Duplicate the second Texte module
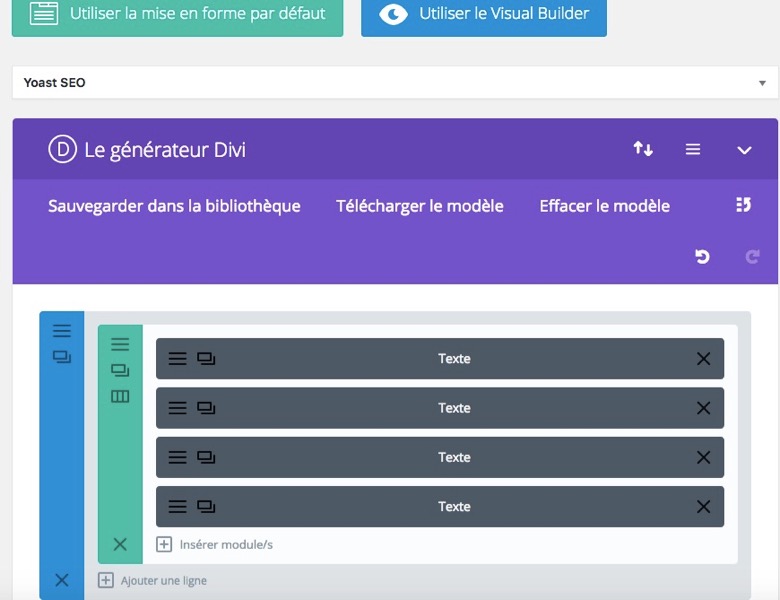Screen dimensions: 780x600 point(206,408)
